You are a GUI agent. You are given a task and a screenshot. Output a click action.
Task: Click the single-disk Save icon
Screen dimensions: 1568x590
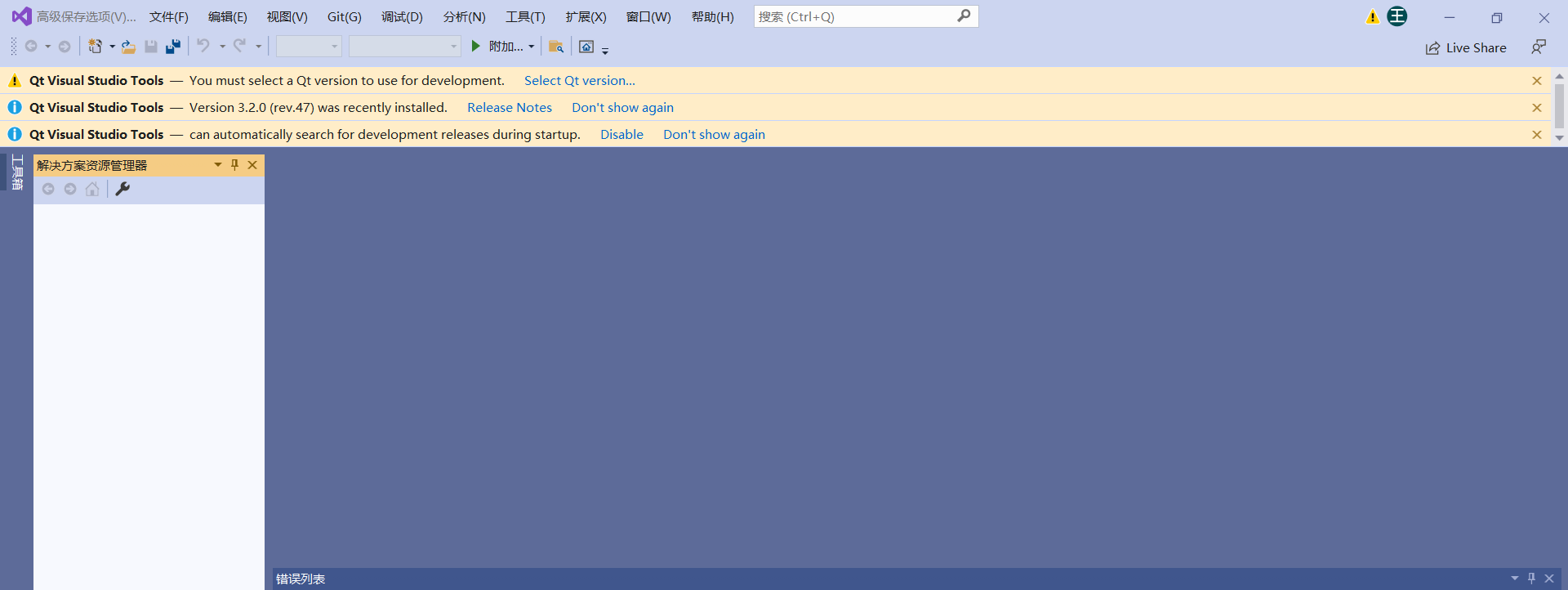coord(151,47)
